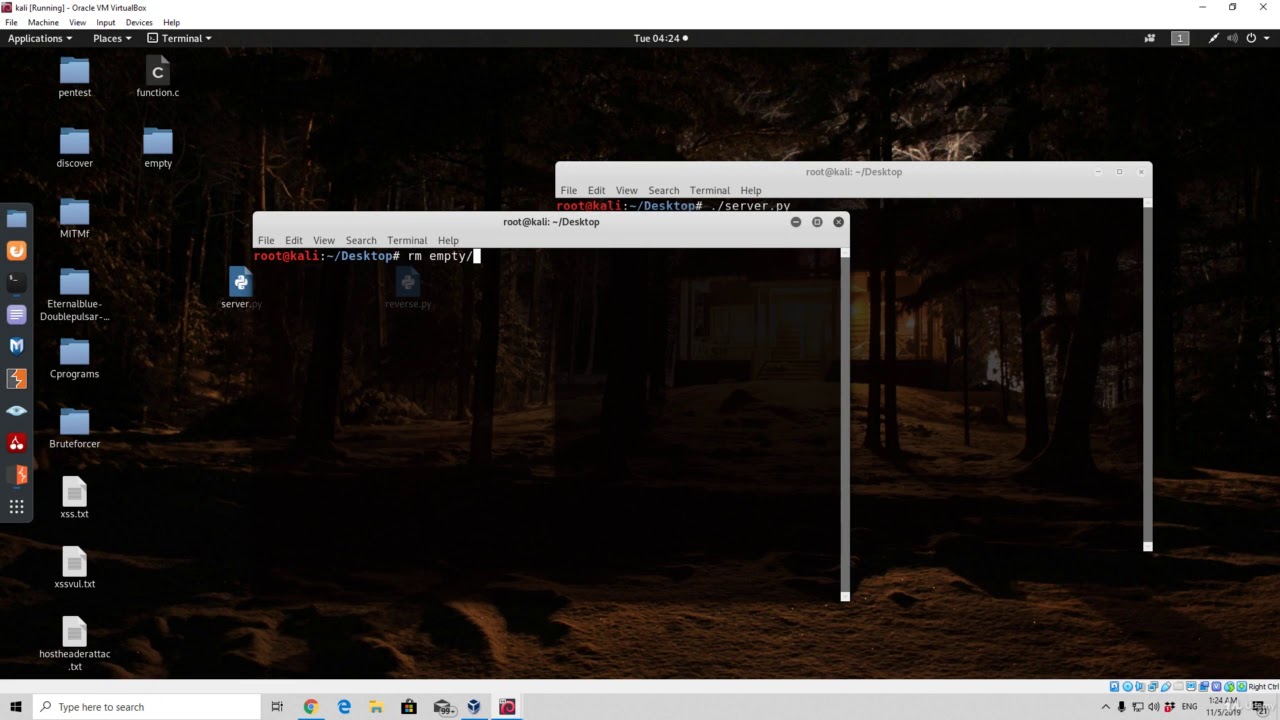1280x720 pixels.
Task: Open the Help menu in the front terminal
Action: pyautogui.click(x=448, y=240)
